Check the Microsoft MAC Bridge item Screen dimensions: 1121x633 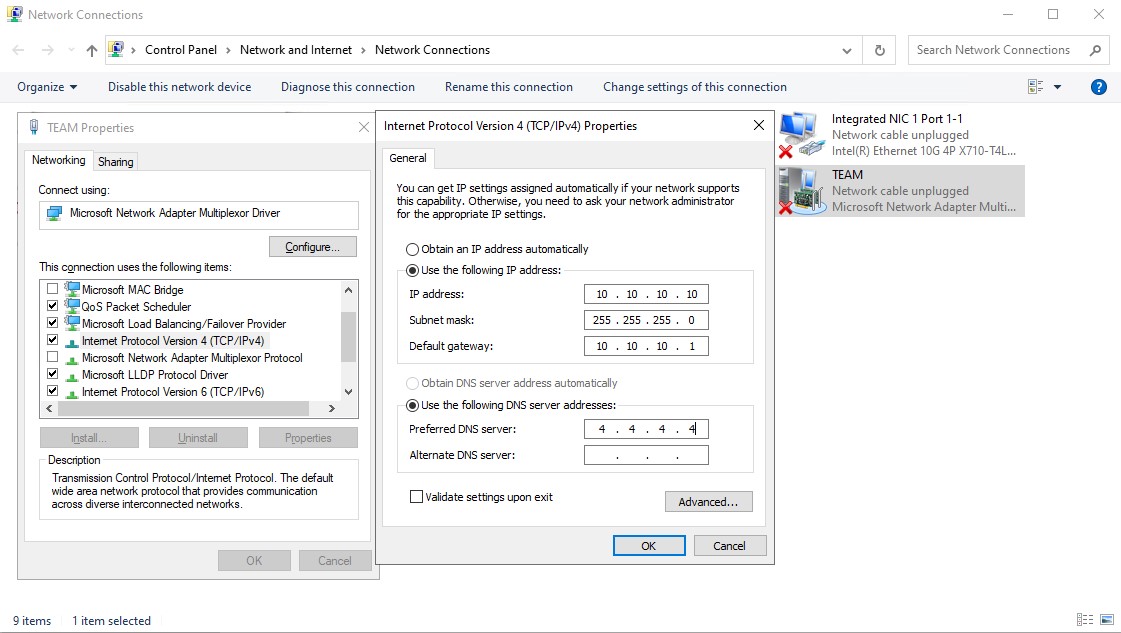53,289
